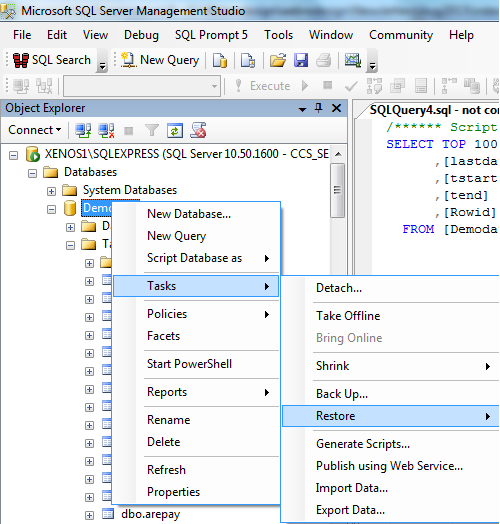This screenshot has width=500, height=524.
Task: Open the Help menu
Action: pos(461,35)
